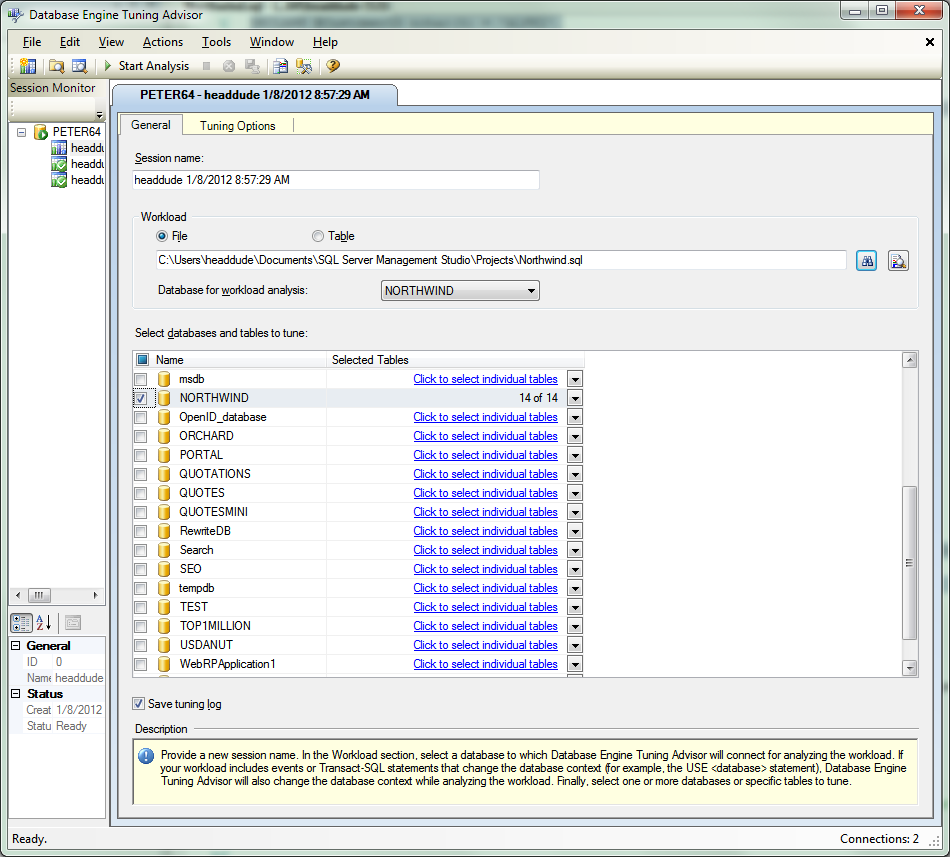Screen dimensions: 950x857
Task: Collapse the PETER64 server tree node
Action: [22, 132]
